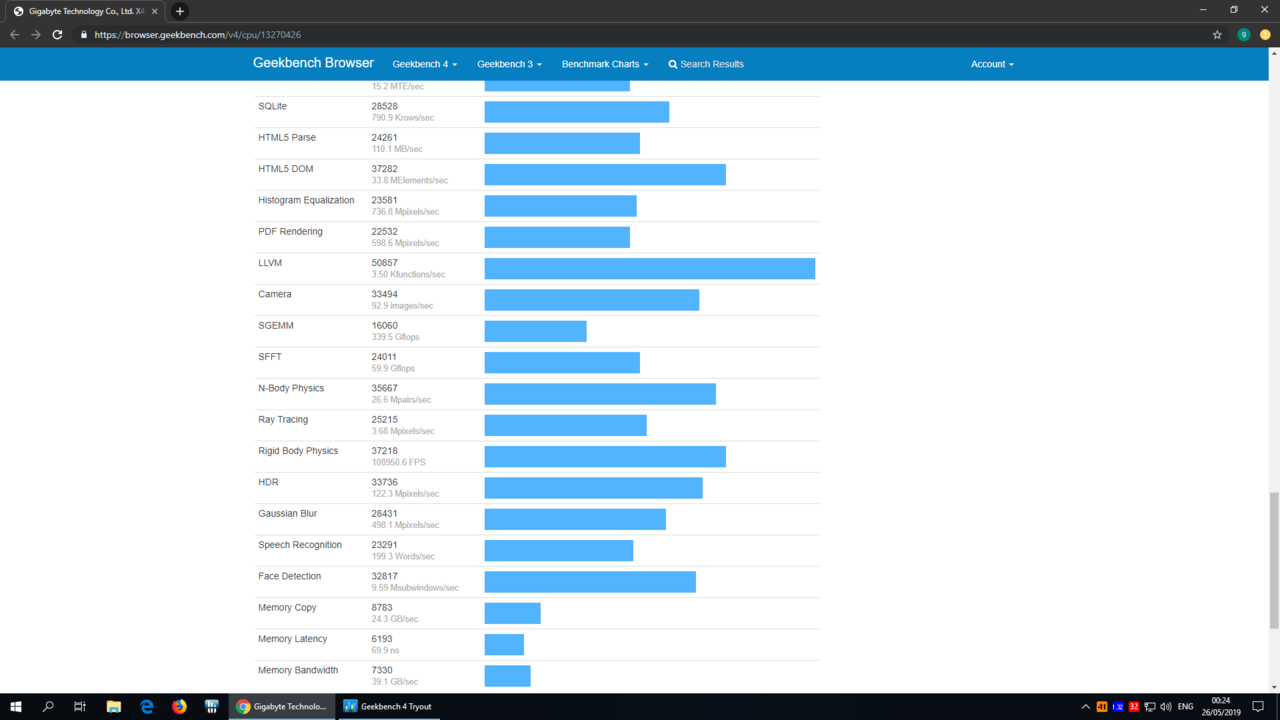The width and height of the screenshot is (1280, 720).
Task: Select the Rigid Body Physics label
Action: coord(298,451)
